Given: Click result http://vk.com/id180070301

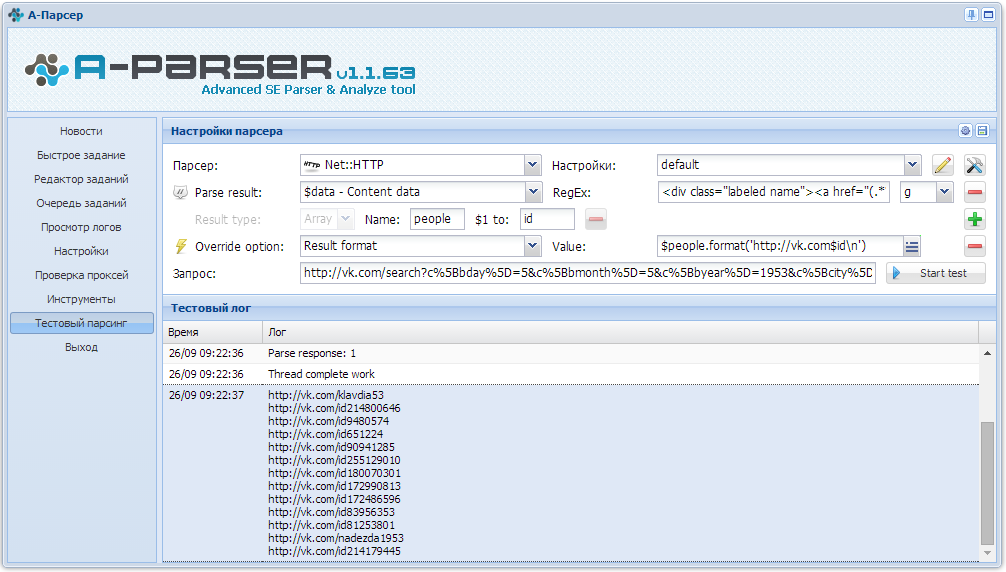Looking at the screenshot, I should click(x=334, y=473).
